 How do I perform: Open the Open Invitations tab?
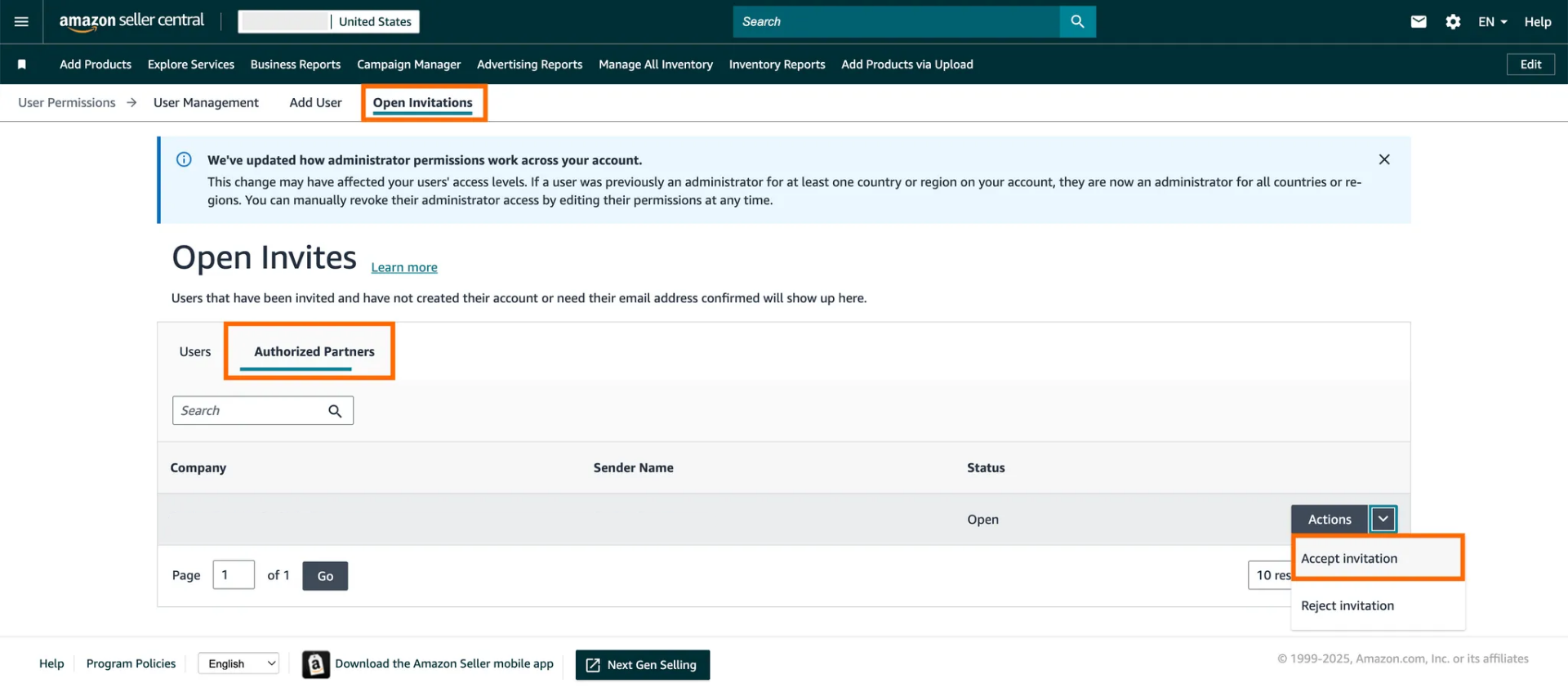(423, 102)
